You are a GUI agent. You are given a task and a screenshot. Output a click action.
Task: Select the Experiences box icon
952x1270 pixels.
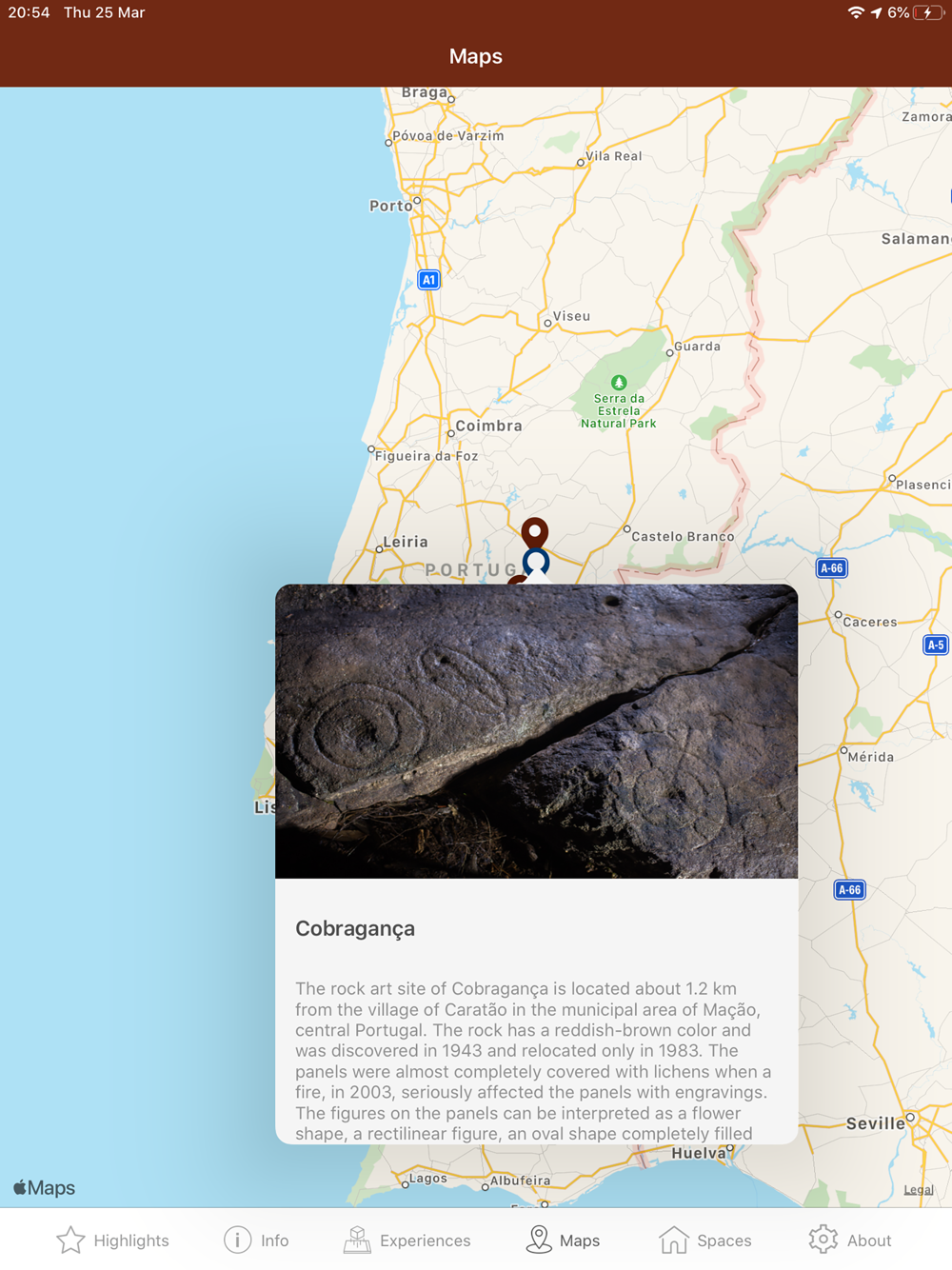357,1240
